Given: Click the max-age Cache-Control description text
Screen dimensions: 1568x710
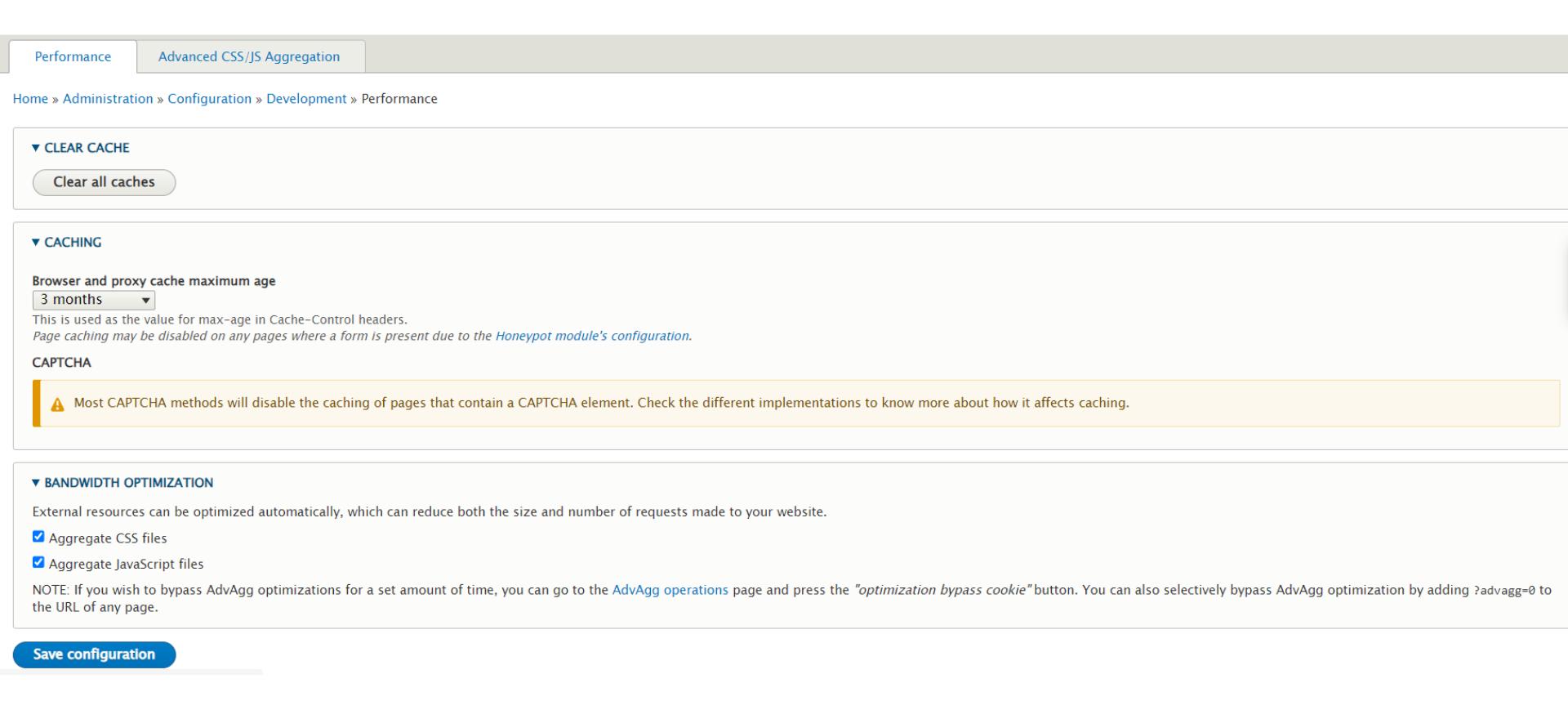Looking at the screenshot, I should 220,319.
